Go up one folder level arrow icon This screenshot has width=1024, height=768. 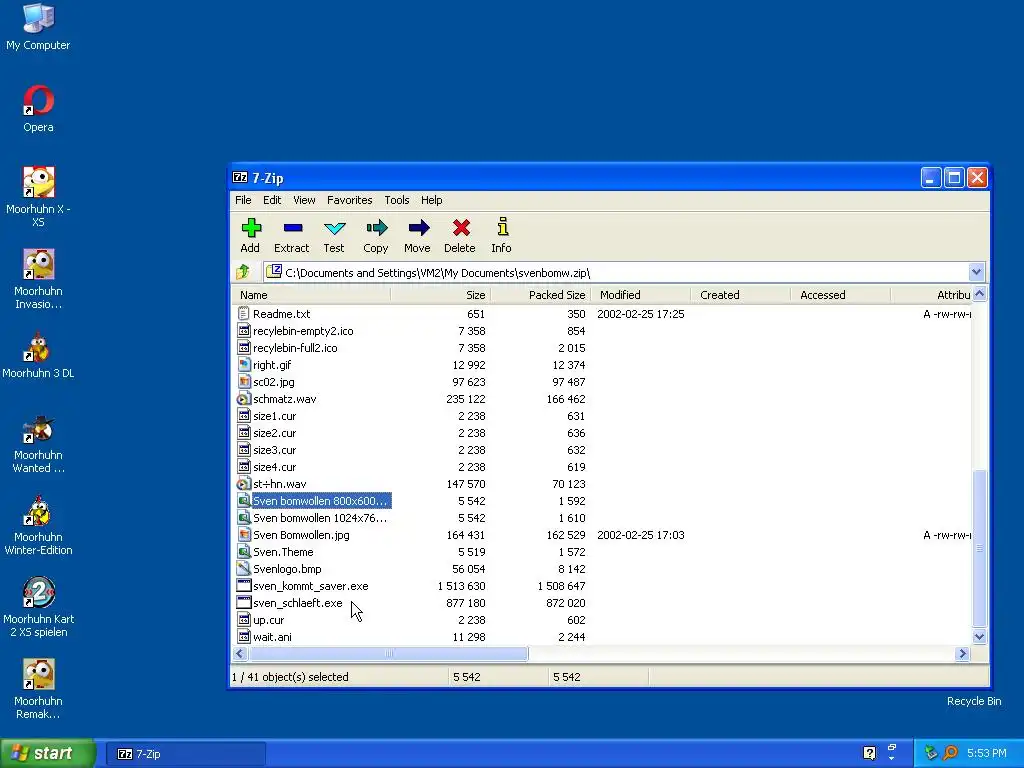pyautogui.click(x=244, y=272)
